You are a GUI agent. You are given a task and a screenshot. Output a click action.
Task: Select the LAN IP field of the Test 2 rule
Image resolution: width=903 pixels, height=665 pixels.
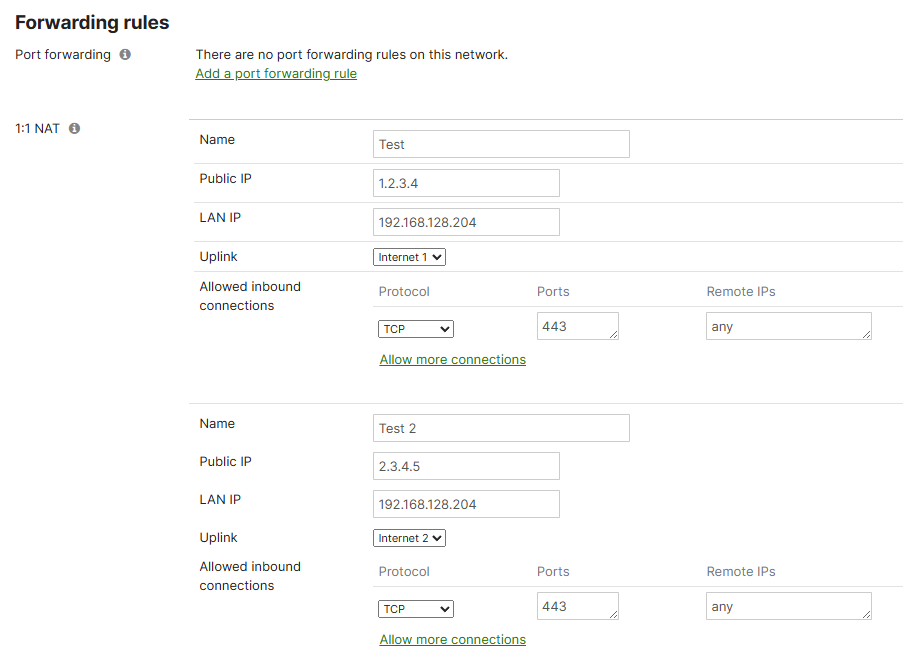click(x=465, y=503)
